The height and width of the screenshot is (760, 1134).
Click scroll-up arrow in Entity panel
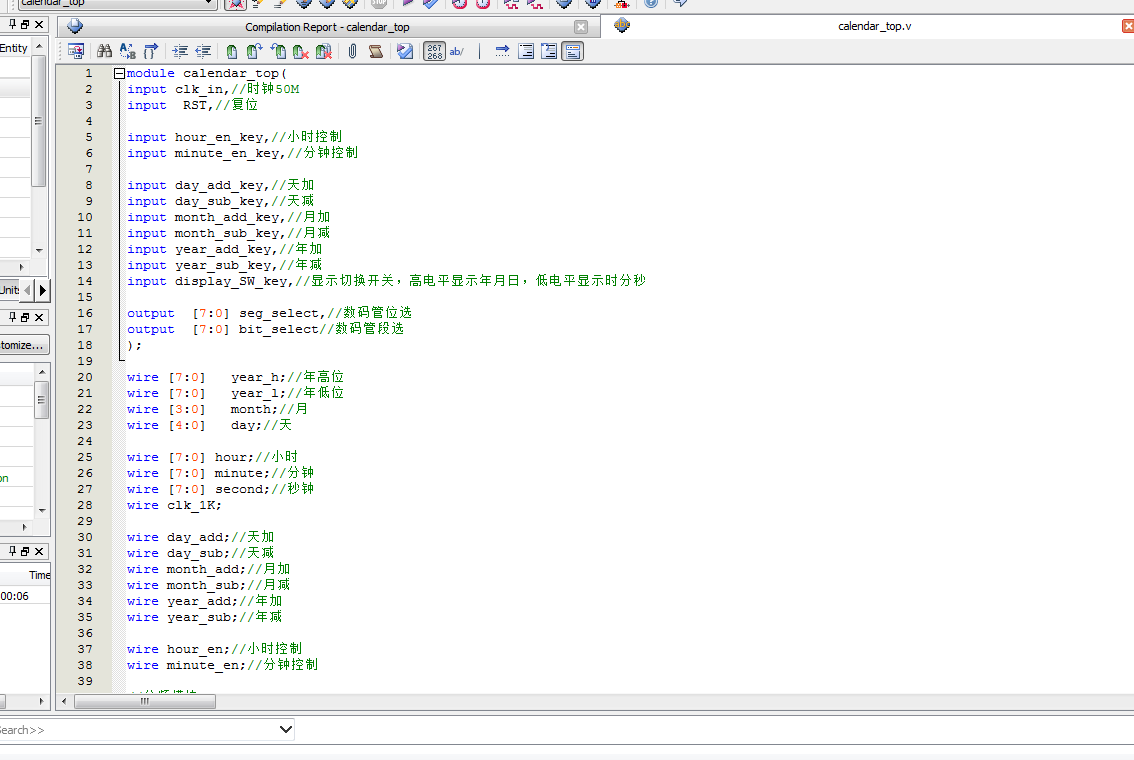(39, 46)
